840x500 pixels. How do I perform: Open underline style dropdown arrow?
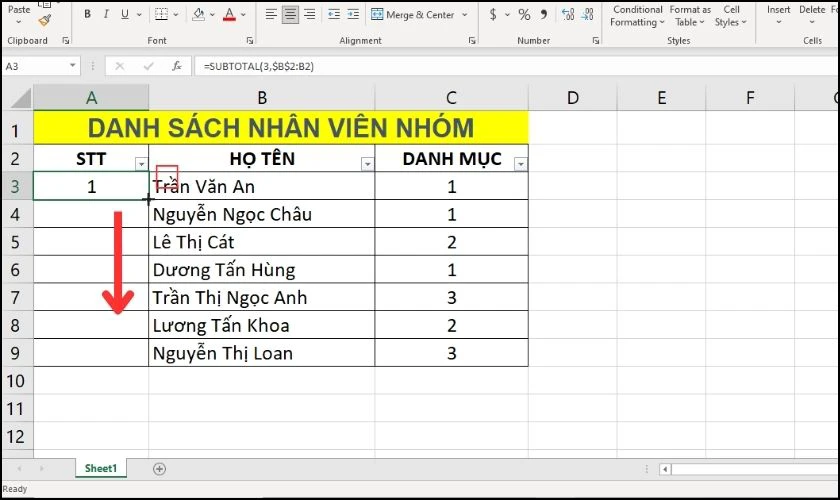pyautogui.click(x=139, y=15)
